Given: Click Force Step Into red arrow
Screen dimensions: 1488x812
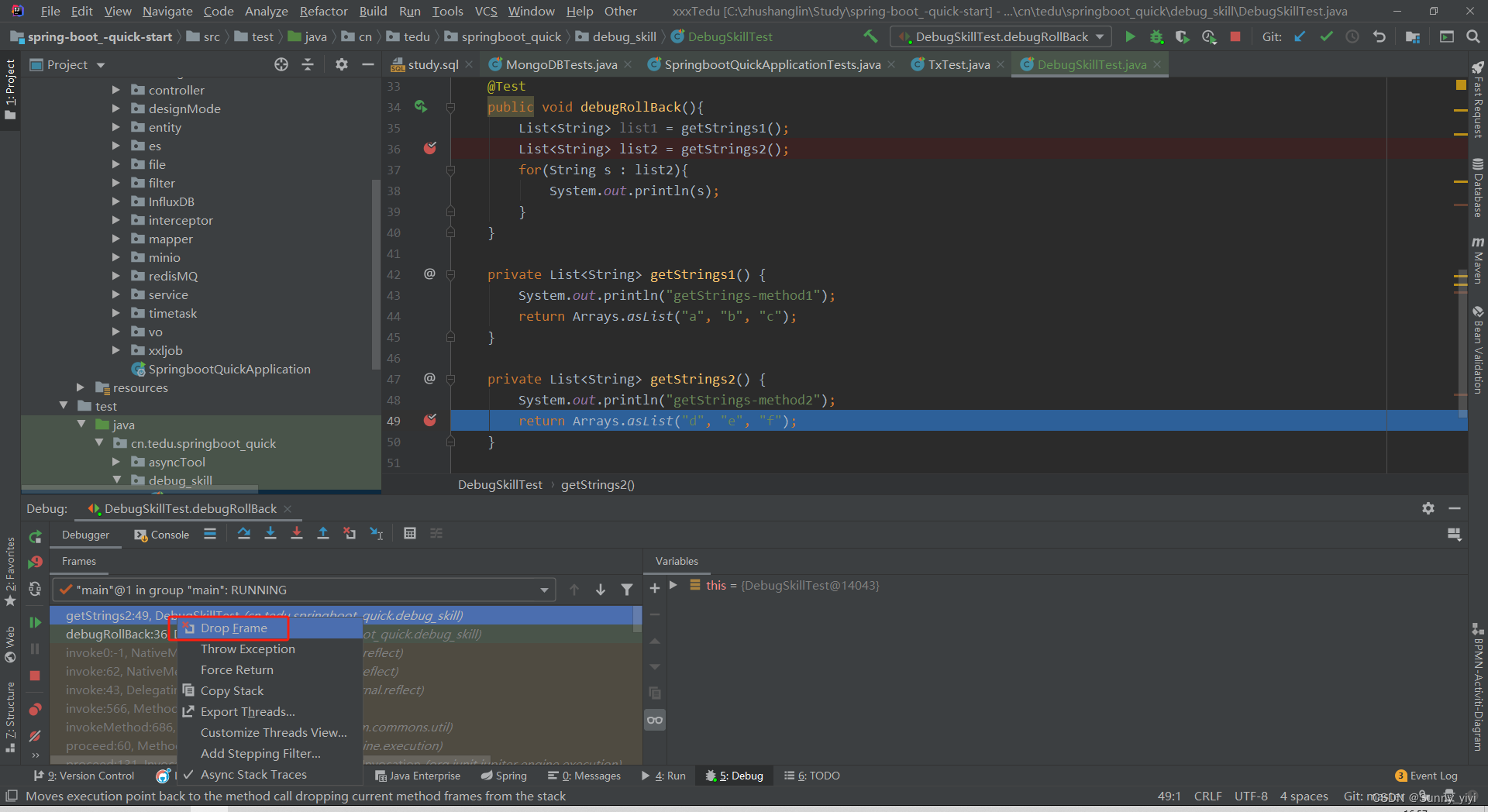Looking at the screenshot, I should [297, 533].
